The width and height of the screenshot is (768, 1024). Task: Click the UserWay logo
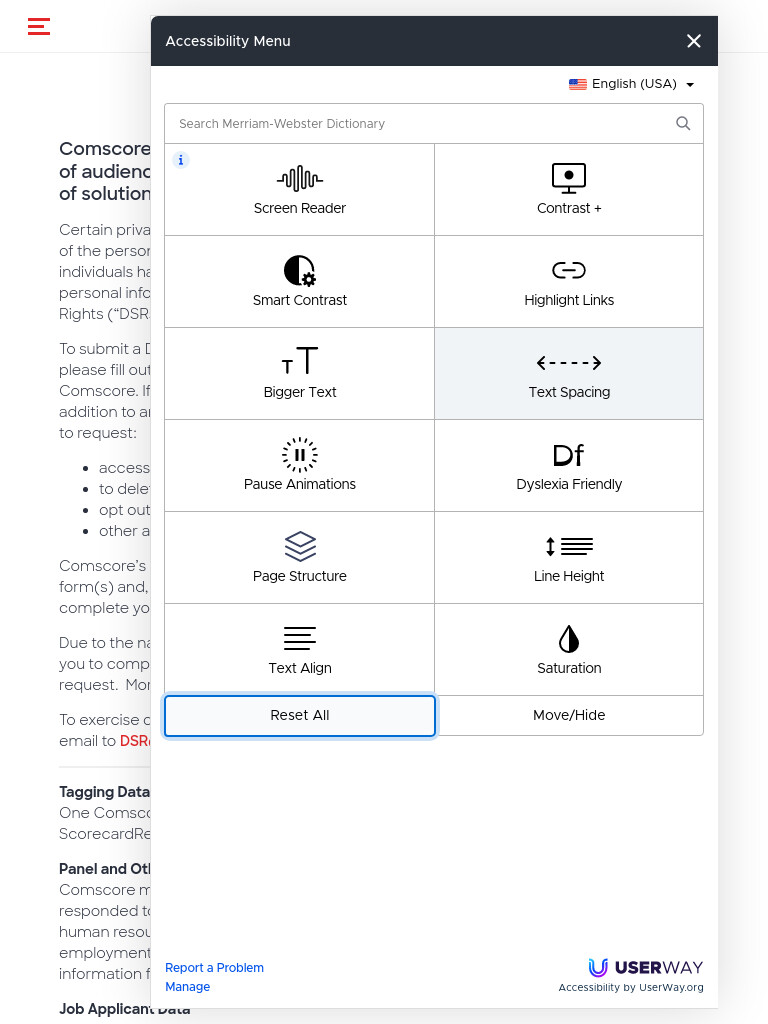coord(645,967)
